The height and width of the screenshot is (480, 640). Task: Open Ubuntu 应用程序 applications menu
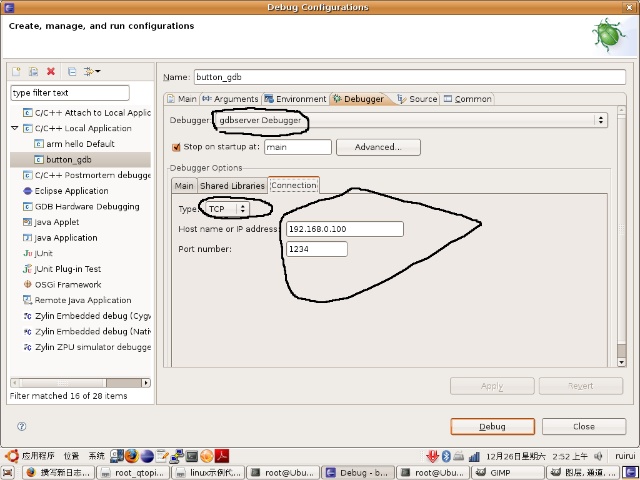pos(31,456)
